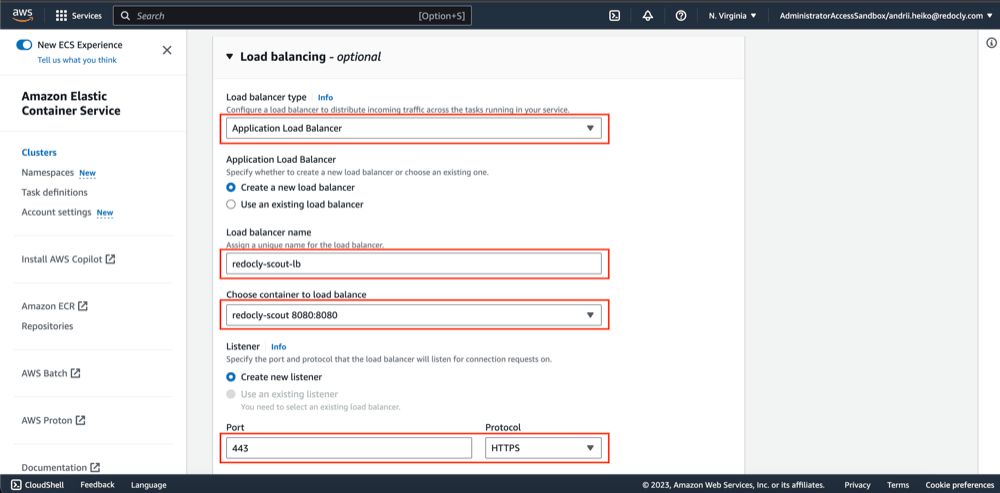This screenshot has height=493, width=1000.
Task: Open Documentation external link
Action: coord(61,467)
